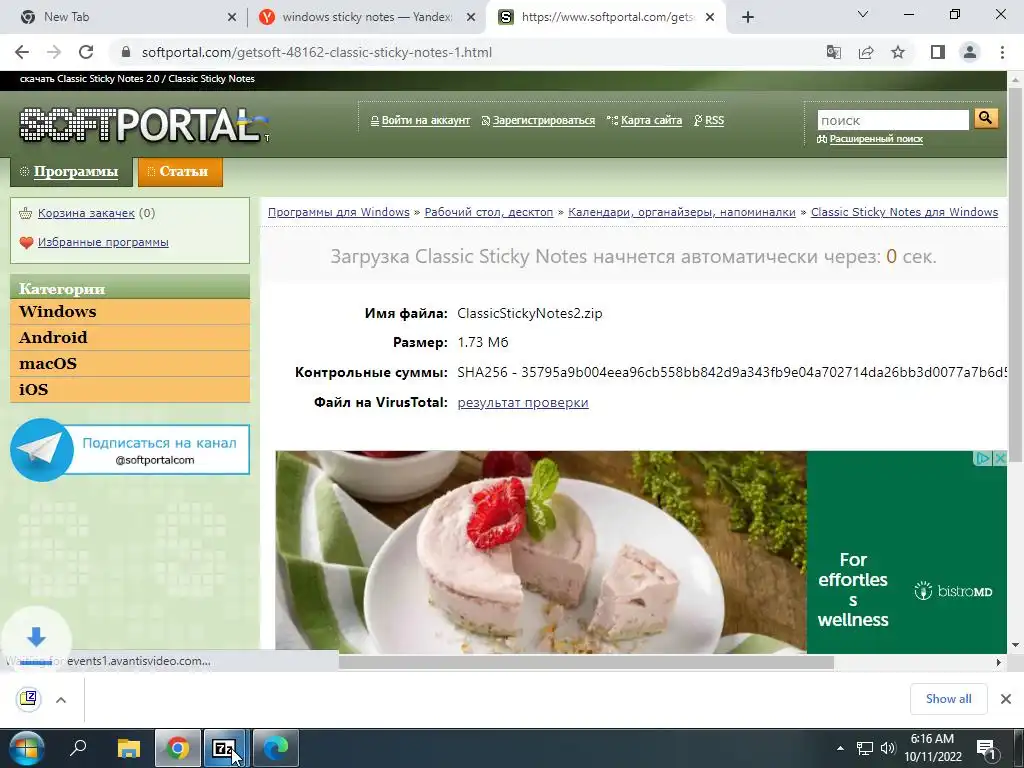Reload the softportal page
This screenshot has height=768, width=1024.
coord(86,52)
